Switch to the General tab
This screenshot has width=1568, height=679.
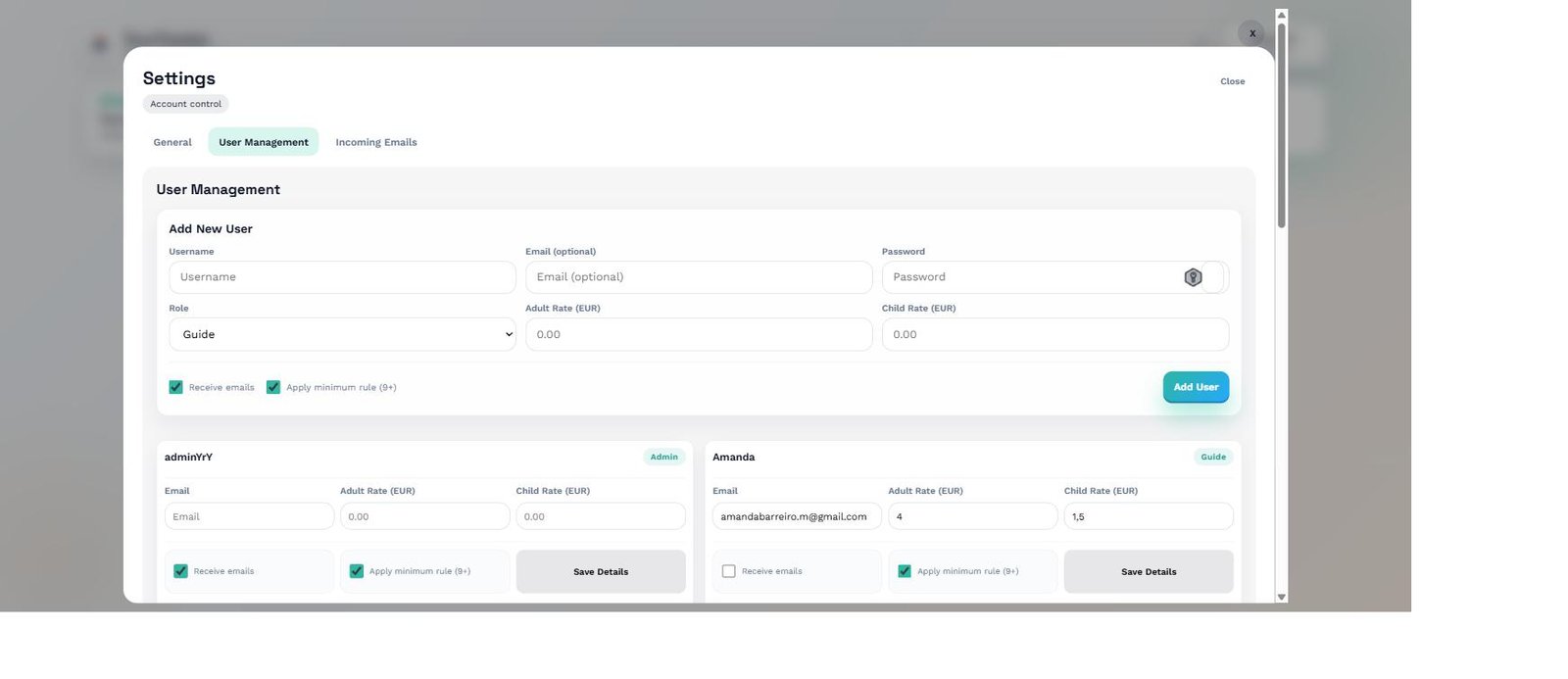[x=172, y=142]
